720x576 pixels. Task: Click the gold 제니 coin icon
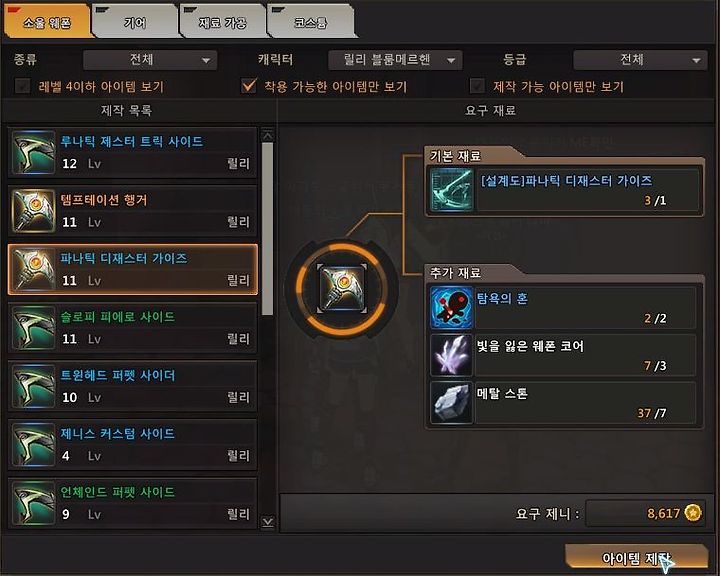pos(693,512)
